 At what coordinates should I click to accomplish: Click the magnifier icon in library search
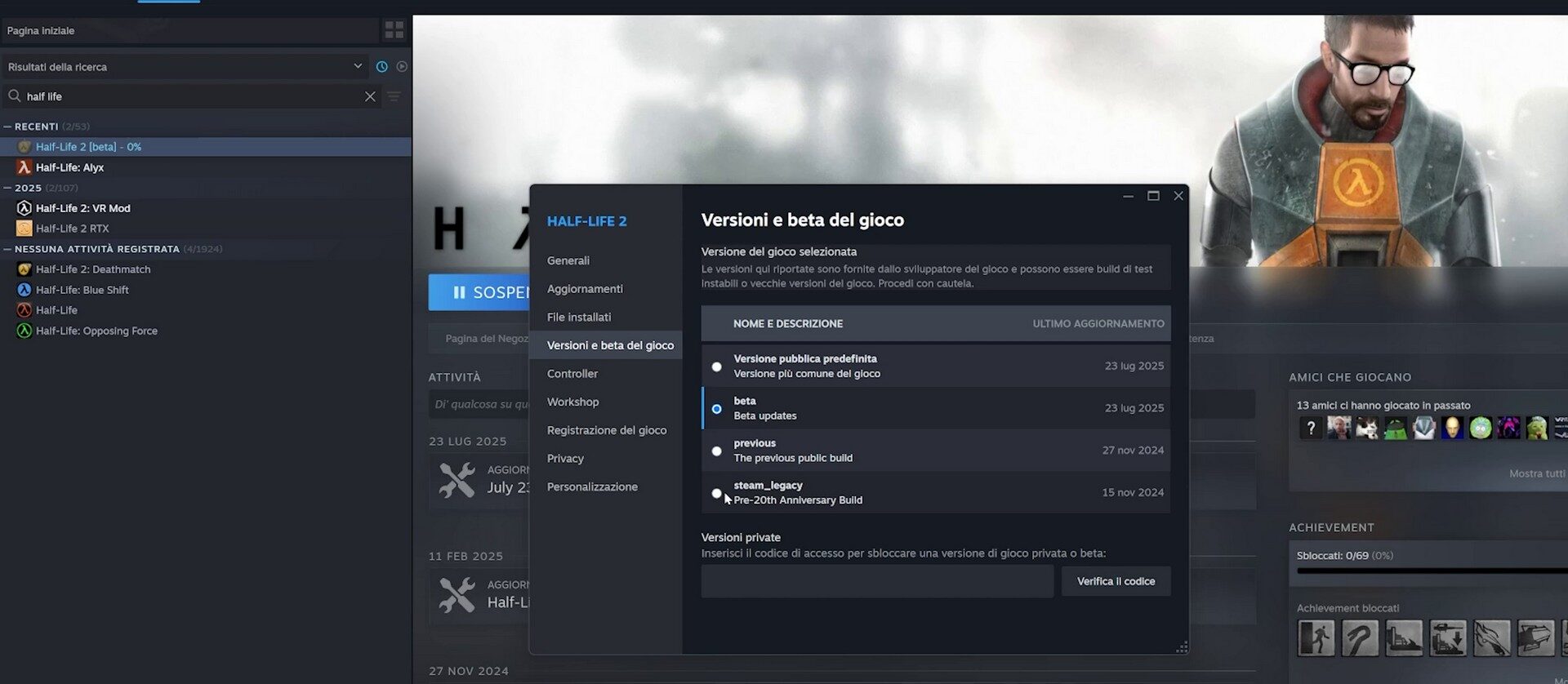[15, 96]
